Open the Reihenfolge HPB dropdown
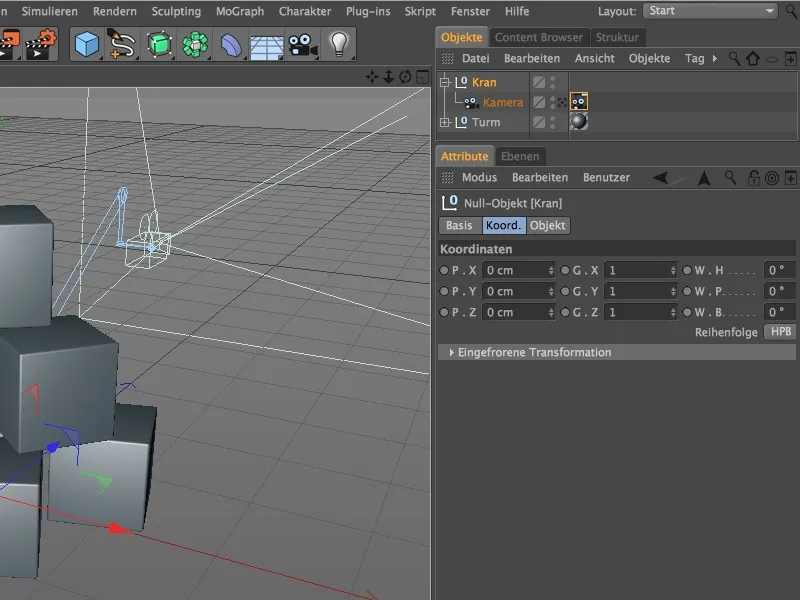Viewport: 800px width, 600px height. pos(780,332)
